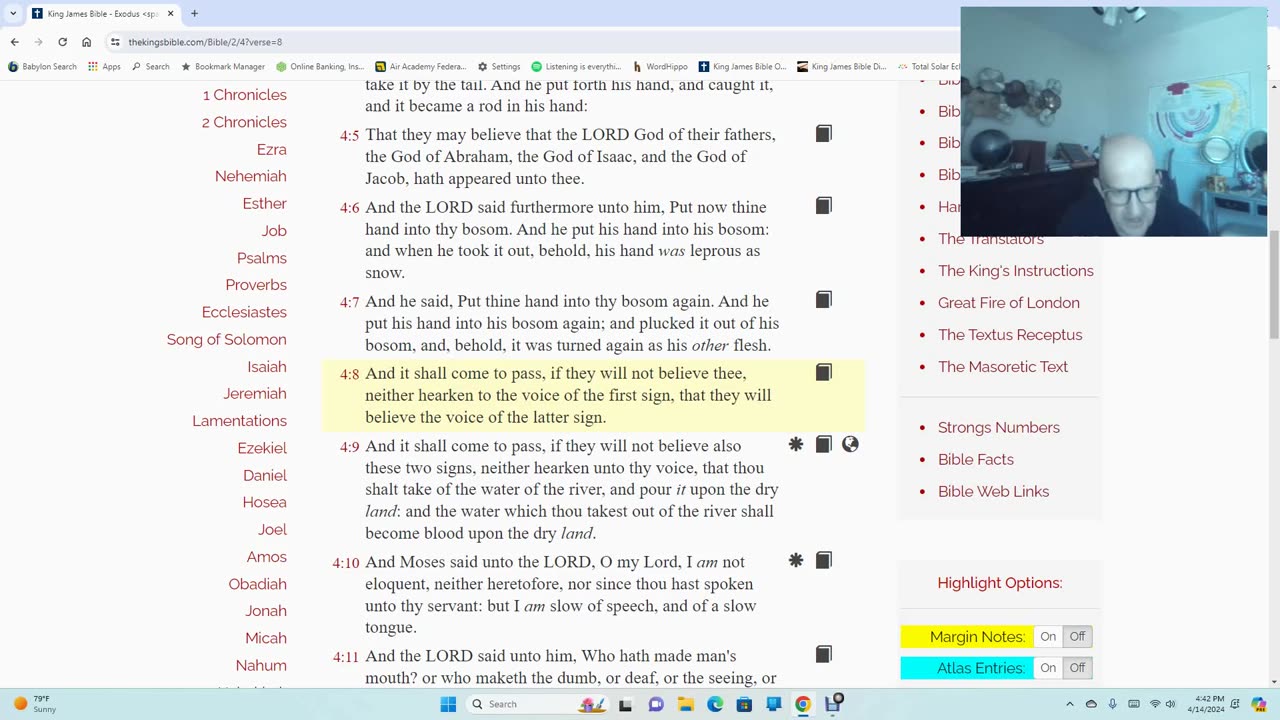This screenshot has width=1280, height=720.
Task: Open The King's Instructions link
Action: click(1016, 271)
